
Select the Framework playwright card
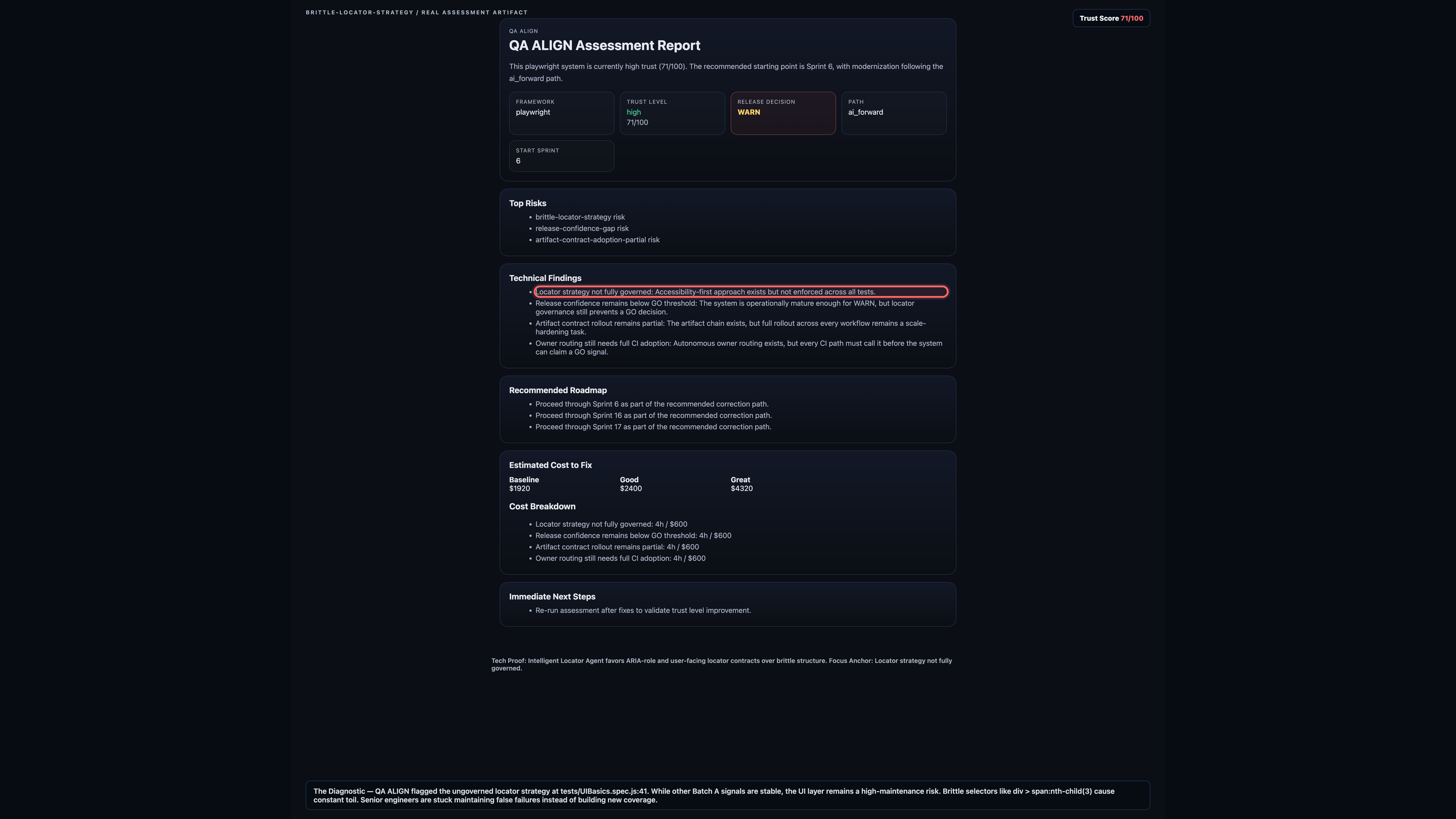(561, 113)
